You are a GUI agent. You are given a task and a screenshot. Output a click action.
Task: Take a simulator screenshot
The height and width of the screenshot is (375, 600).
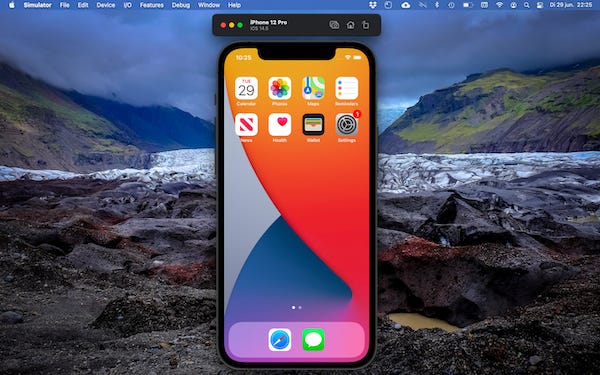pos(334,25)
